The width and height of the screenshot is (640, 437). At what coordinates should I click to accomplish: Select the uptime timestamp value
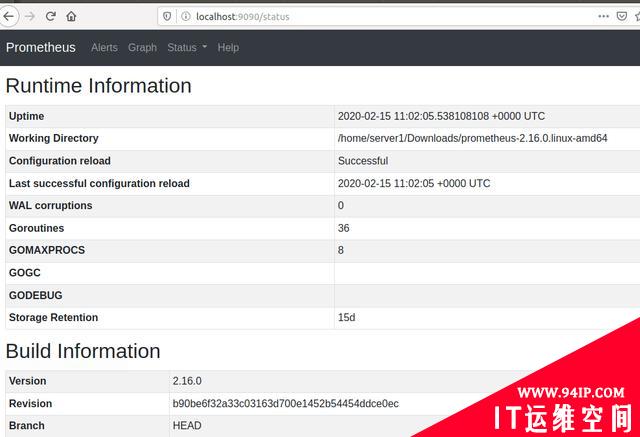[441, 116]
